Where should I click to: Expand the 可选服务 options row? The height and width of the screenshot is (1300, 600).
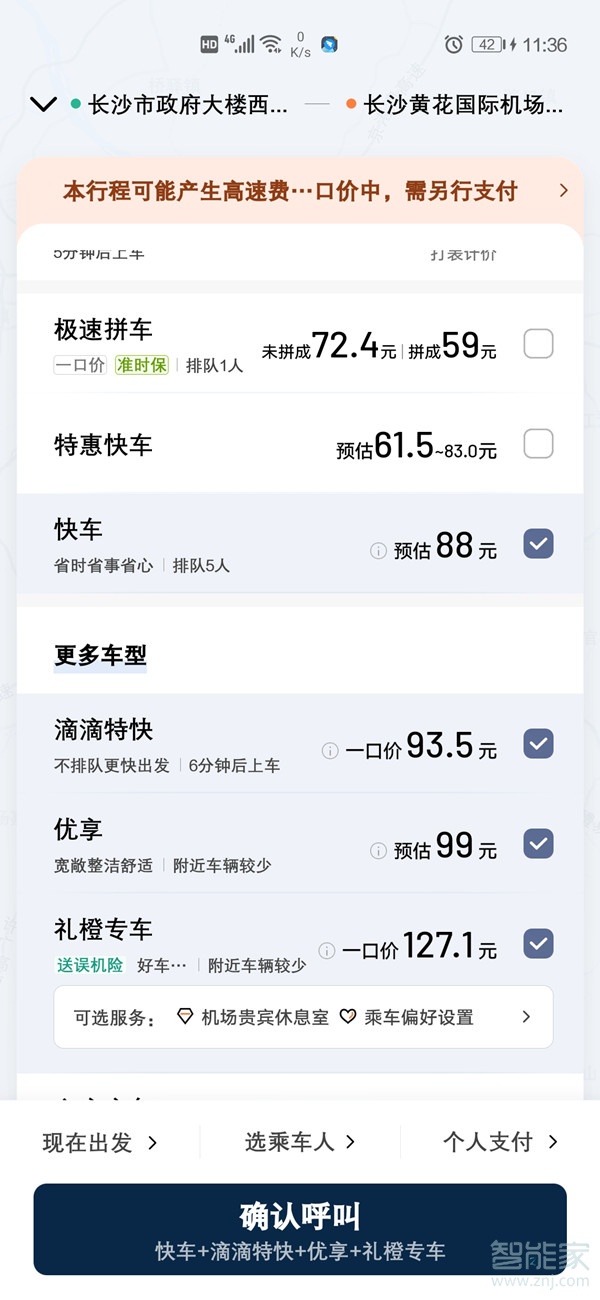tap(527, 1016)
